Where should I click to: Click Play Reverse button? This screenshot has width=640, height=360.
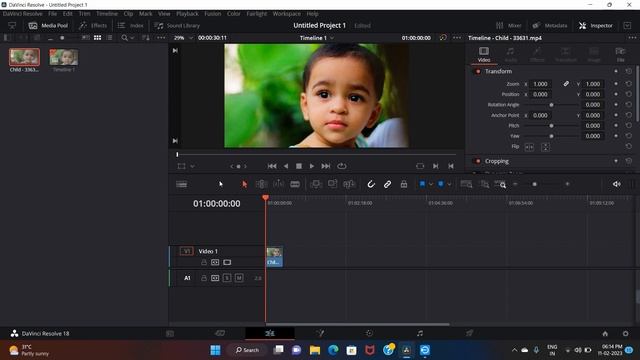click(x=286, y=166)
